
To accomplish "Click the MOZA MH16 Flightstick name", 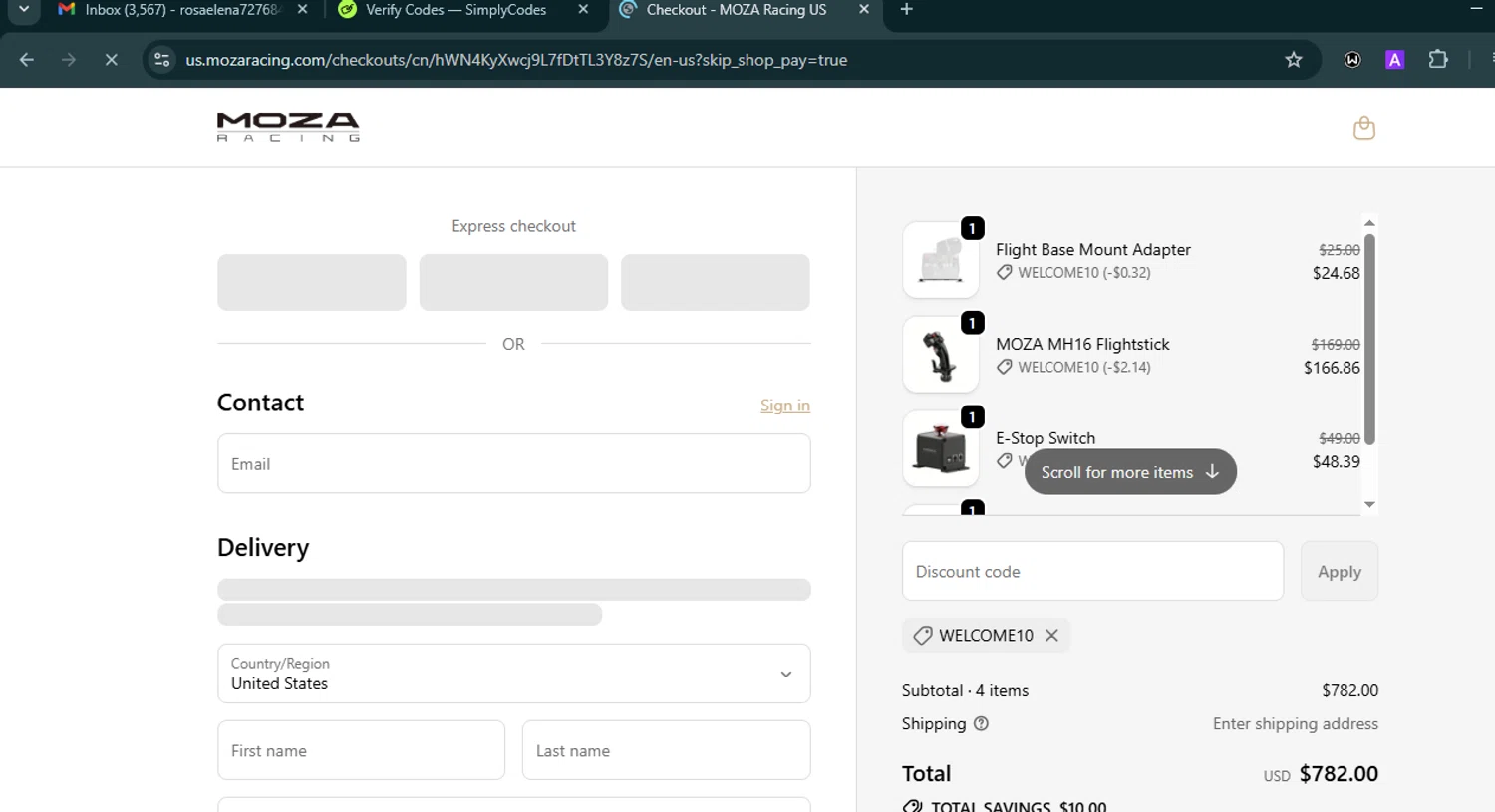I will tap(1082, 344).
